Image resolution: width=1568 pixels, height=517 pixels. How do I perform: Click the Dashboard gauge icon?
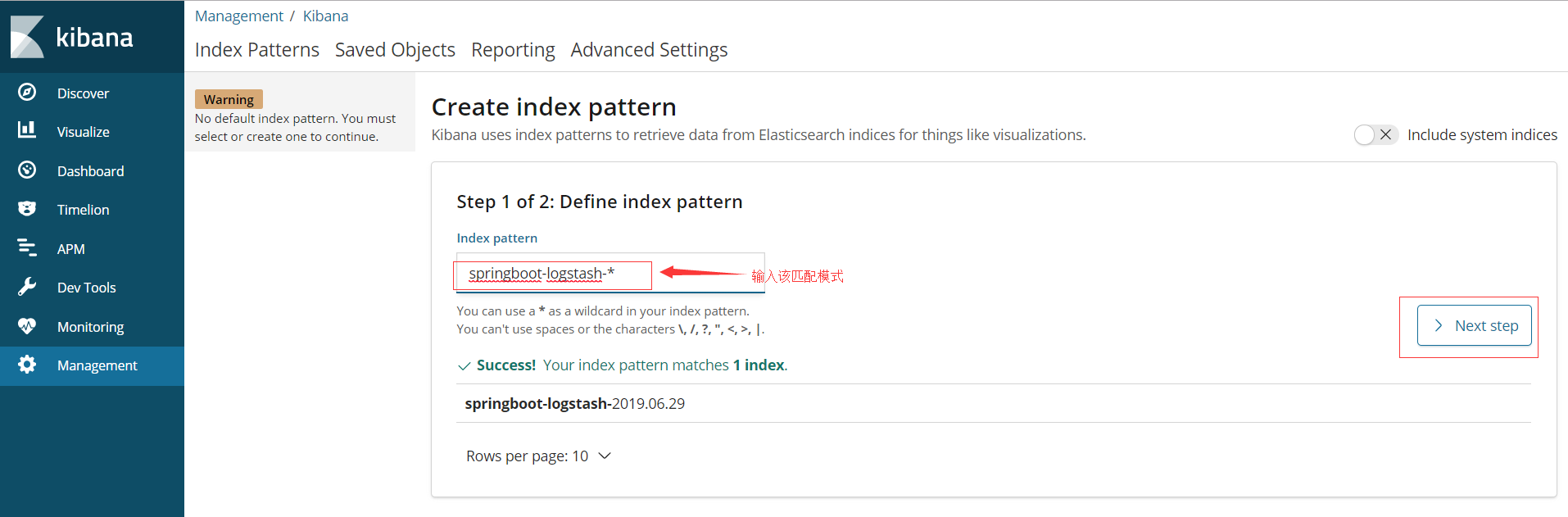(27, 170)
